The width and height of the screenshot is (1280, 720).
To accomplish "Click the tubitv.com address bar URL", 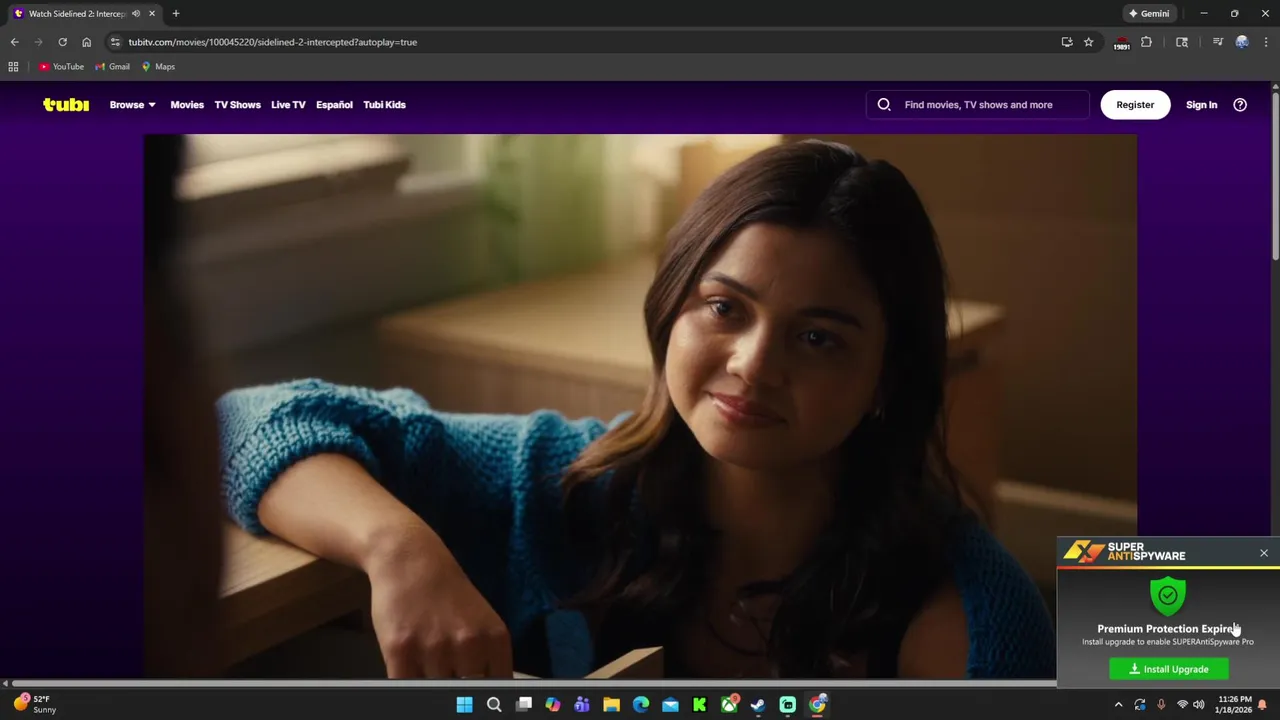I will point(272,42).
